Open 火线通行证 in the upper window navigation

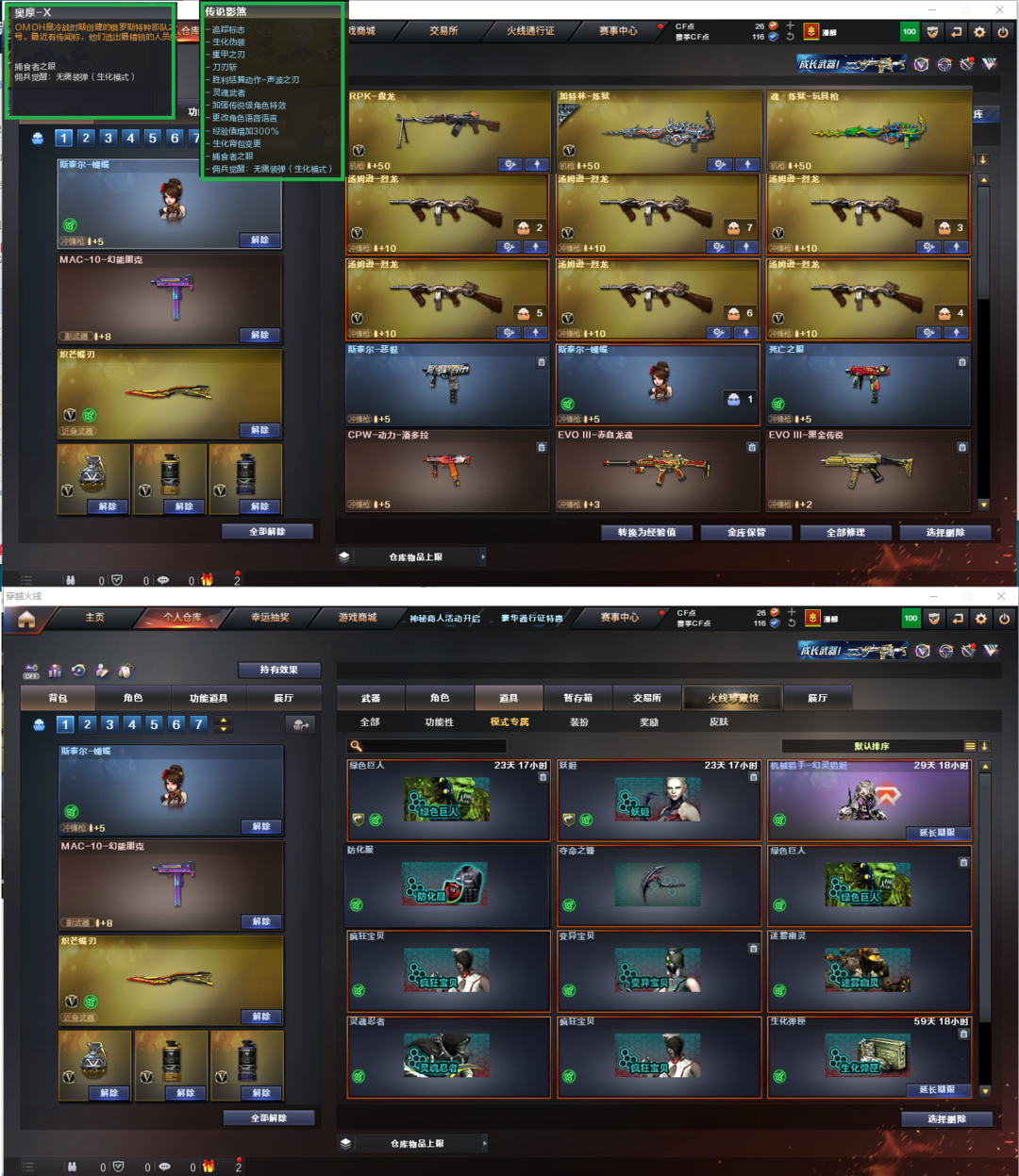coord(531,31)
